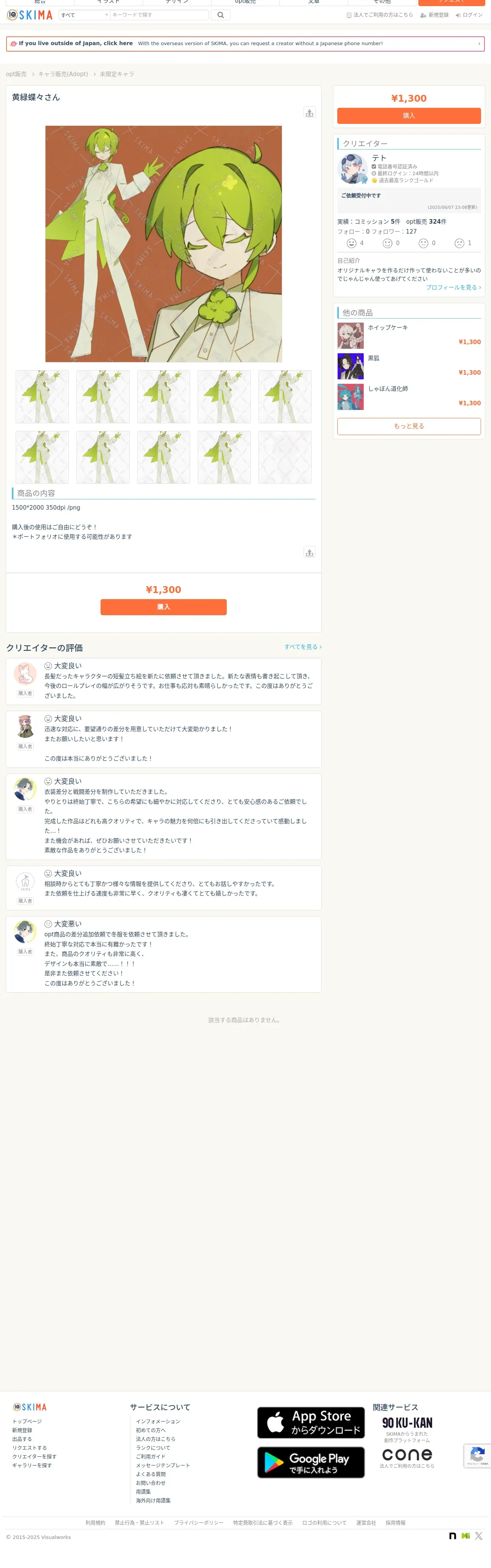Click the SKIMA logo in the footer
This screenshot has width=491, height=1568.
30,1407
